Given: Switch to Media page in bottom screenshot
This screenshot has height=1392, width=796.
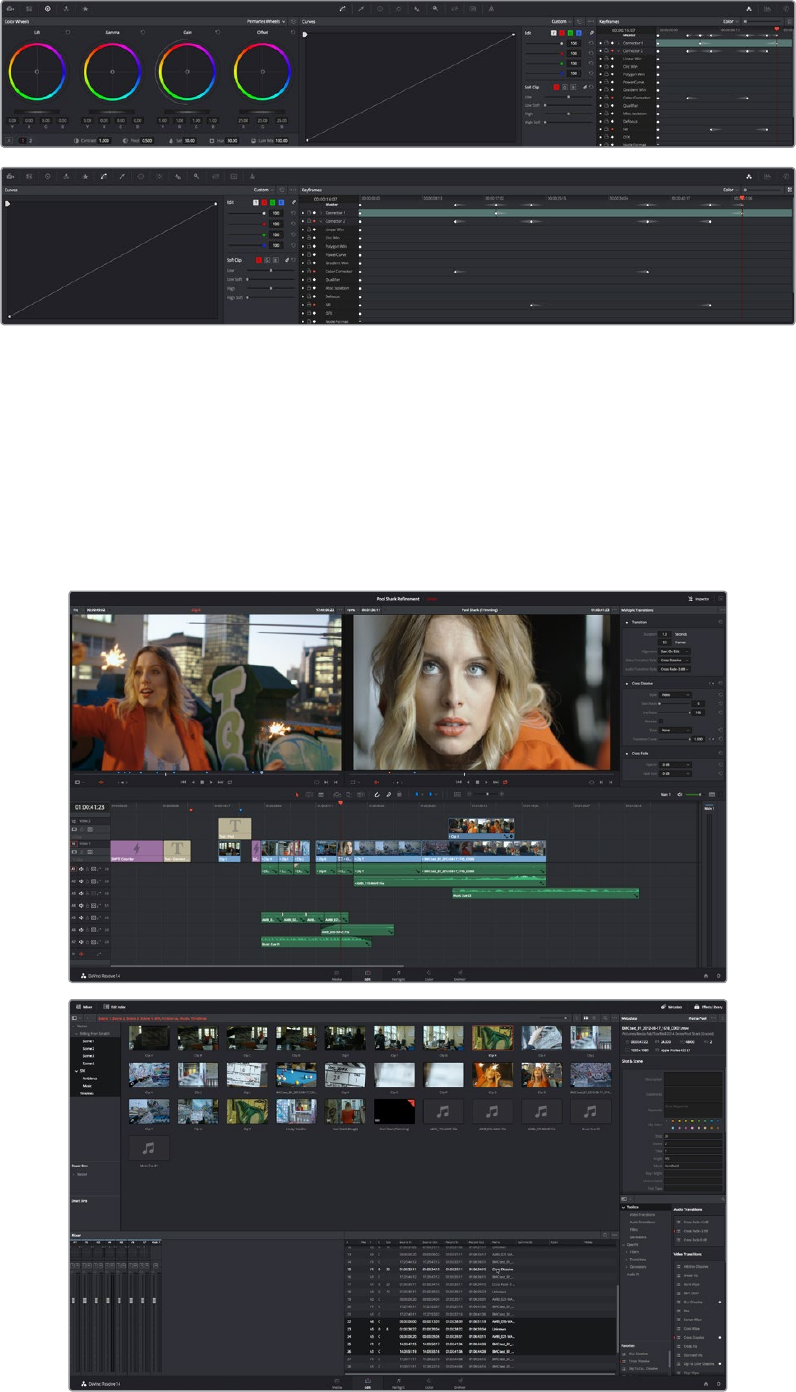Looking at the screenshot, I should point(335,1382).
